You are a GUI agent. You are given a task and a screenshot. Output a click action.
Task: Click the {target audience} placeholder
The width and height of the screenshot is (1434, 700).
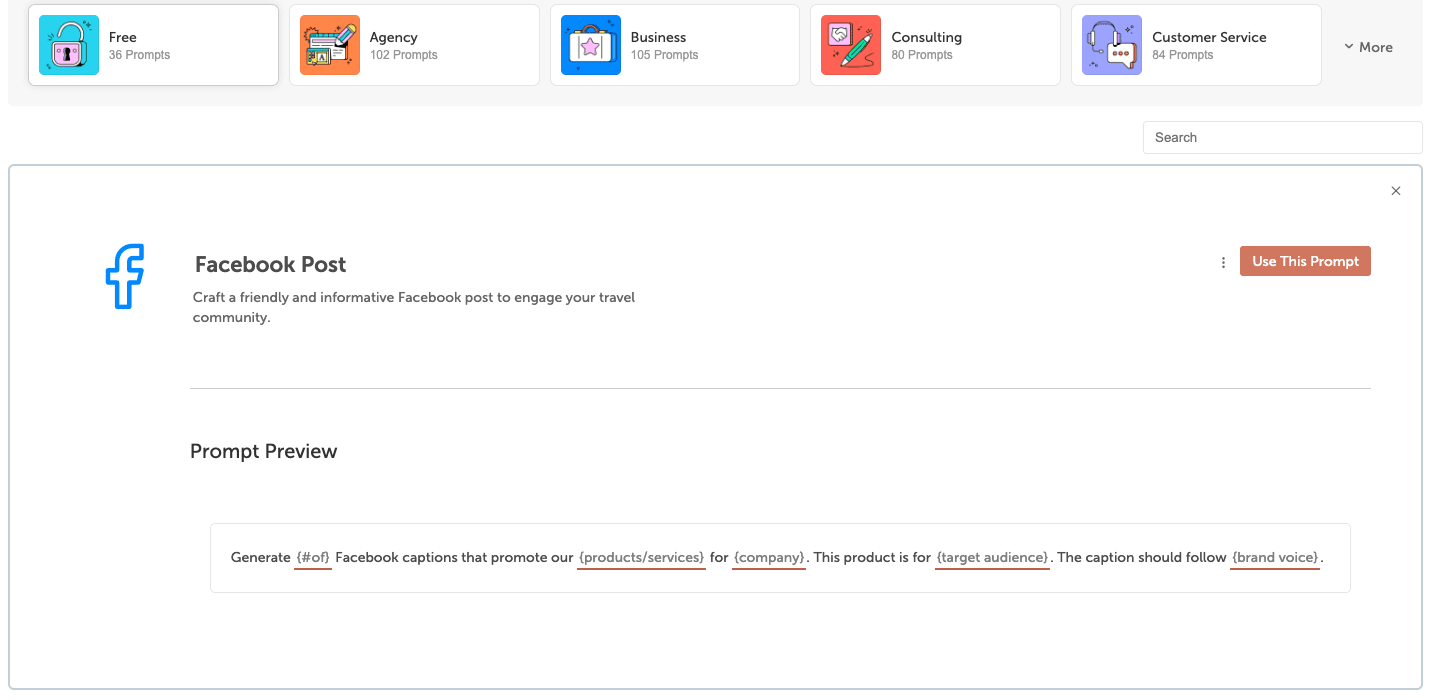992,557
